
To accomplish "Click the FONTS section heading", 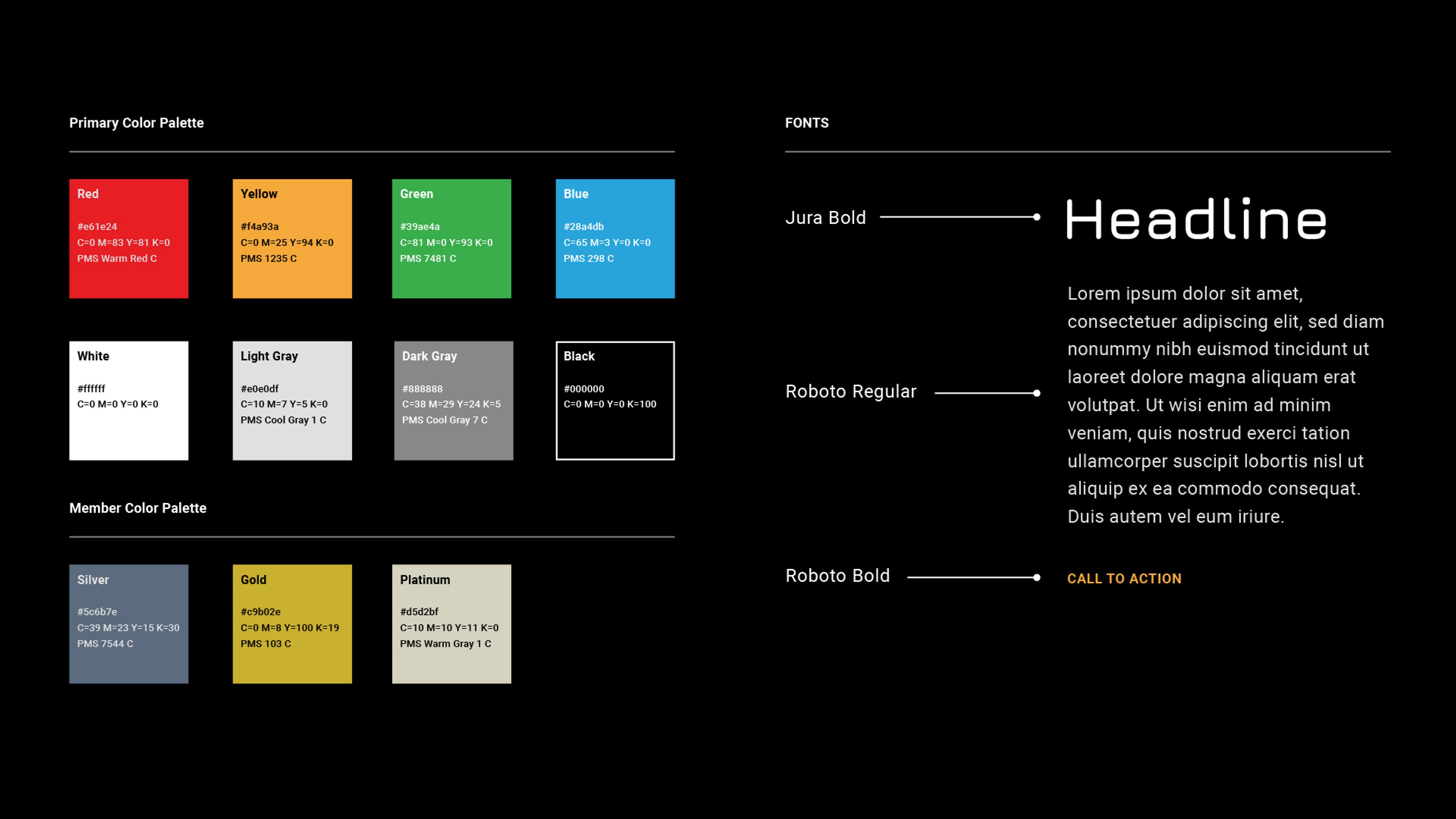I will pos(806,122).
